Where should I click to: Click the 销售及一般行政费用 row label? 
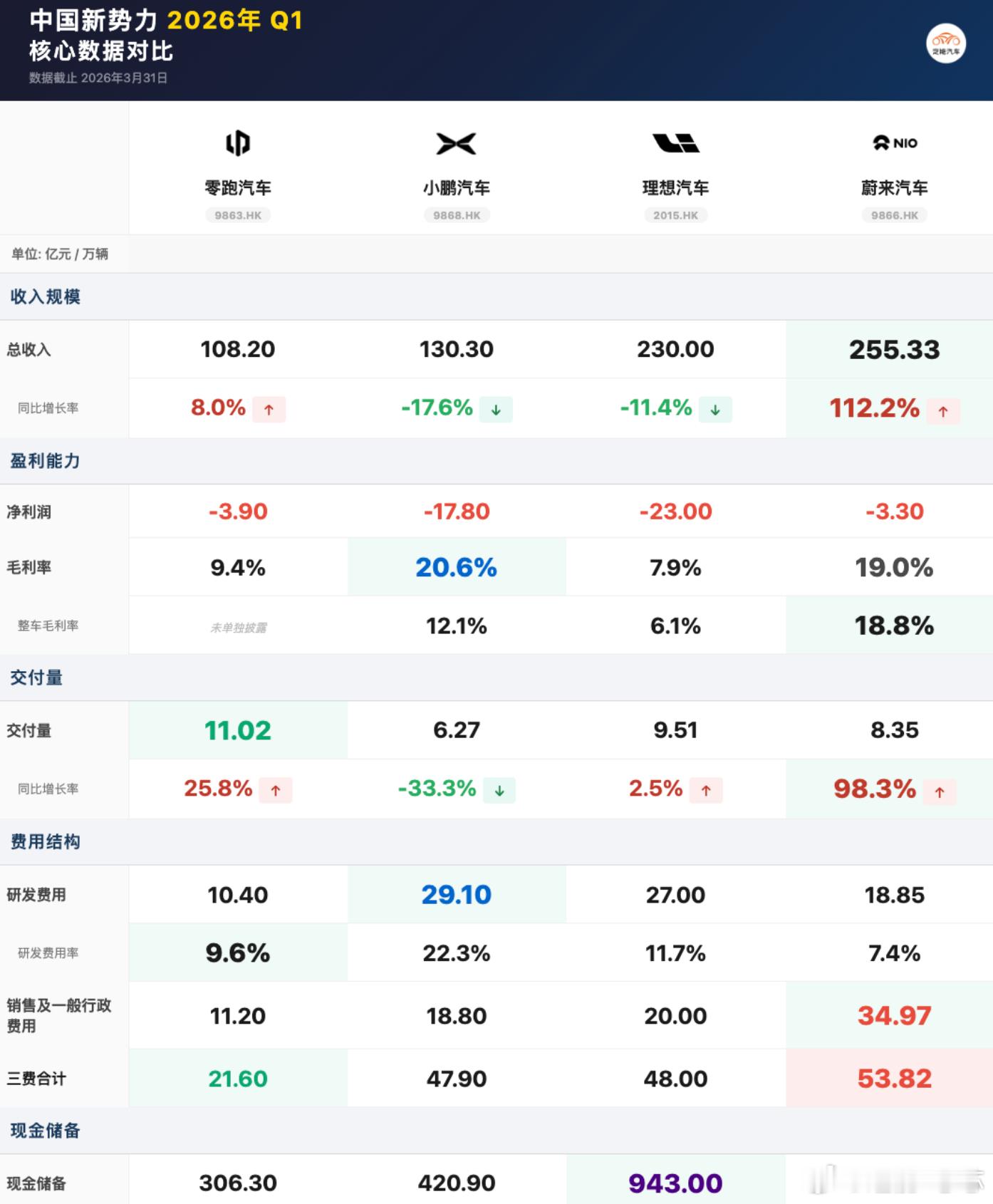point(59,1016)
